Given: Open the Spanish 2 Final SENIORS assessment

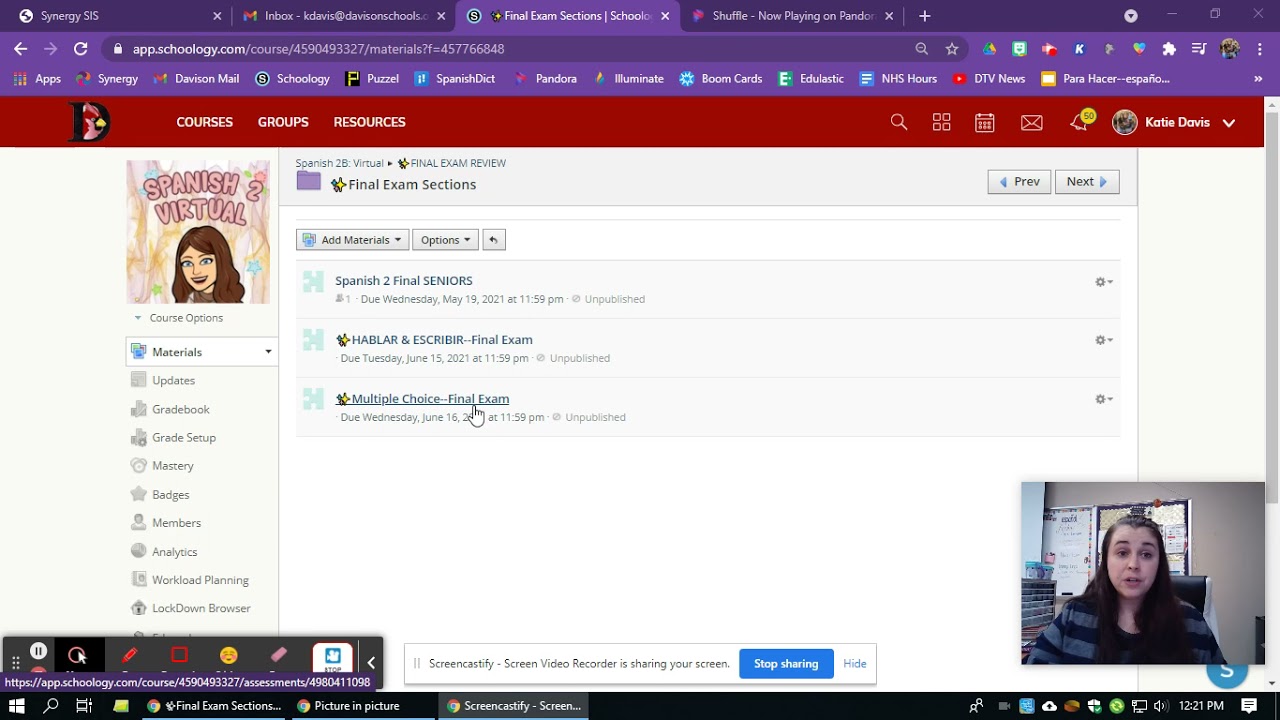Looking at the screenshot, I should (403, 281).
